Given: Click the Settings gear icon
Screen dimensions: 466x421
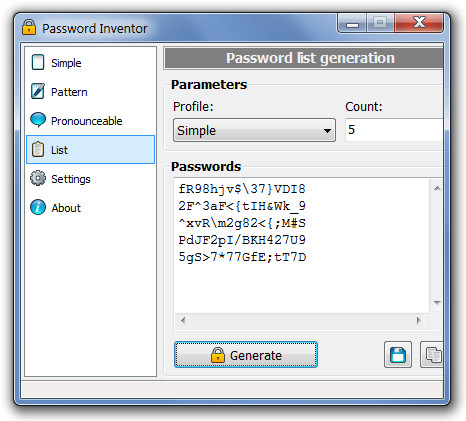Looking at the screenshot, I should 38,178.
